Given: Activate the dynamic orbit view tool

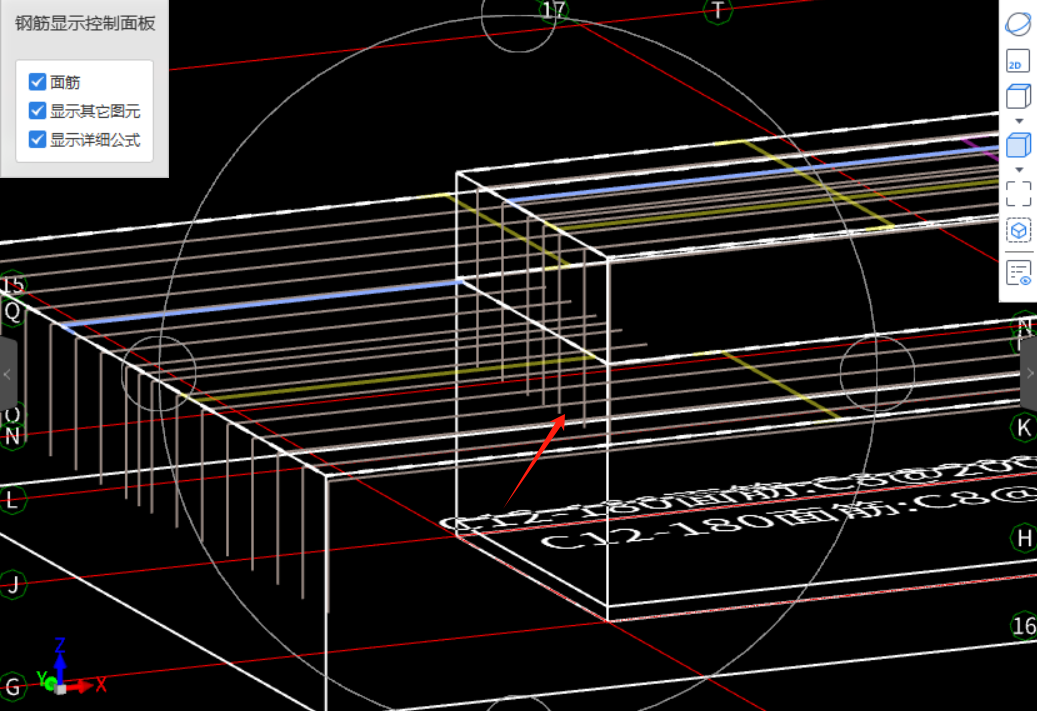Looking at the screenshot, I should click(1018, 24).
